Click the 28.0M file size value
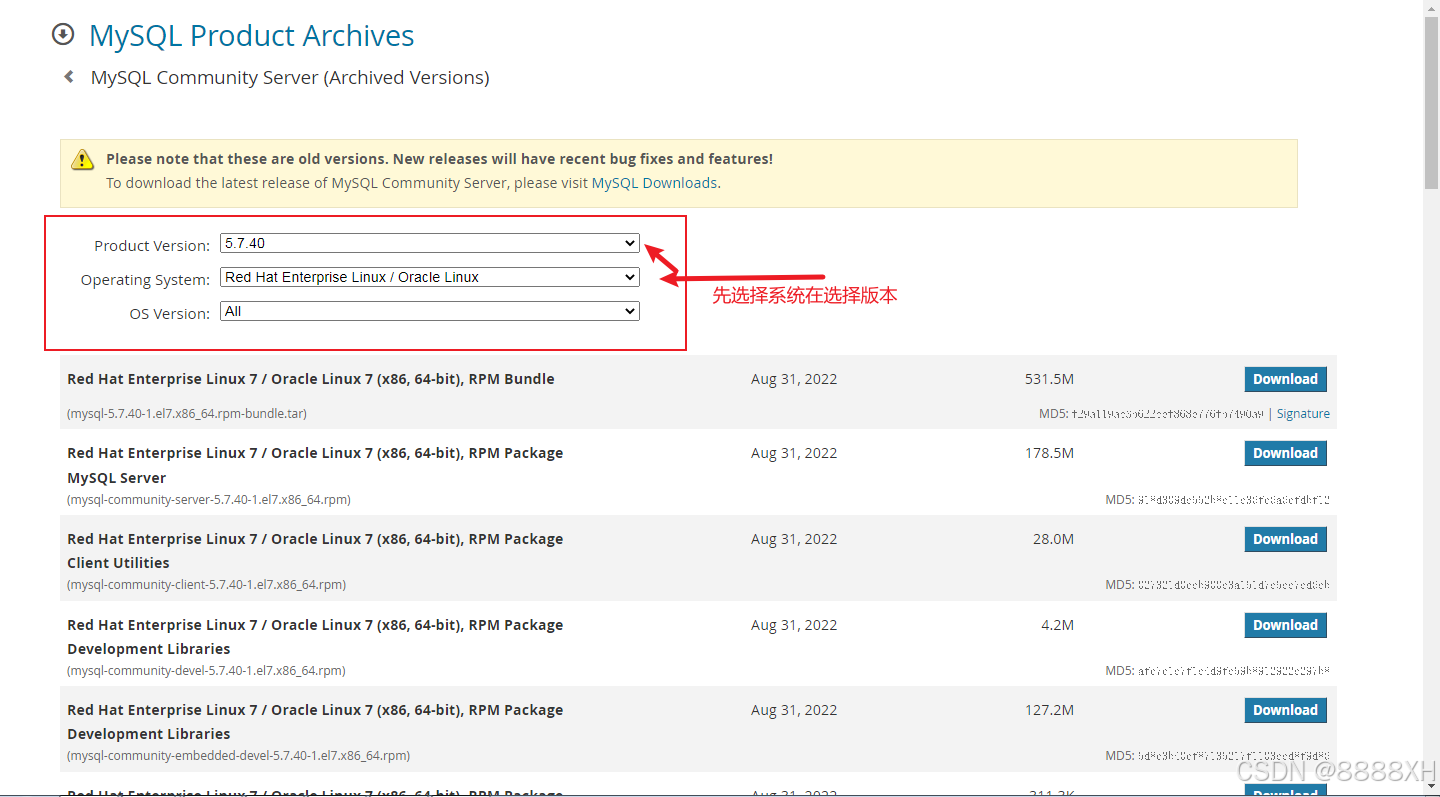1440x797 pixels. [x=1053, y=539]
